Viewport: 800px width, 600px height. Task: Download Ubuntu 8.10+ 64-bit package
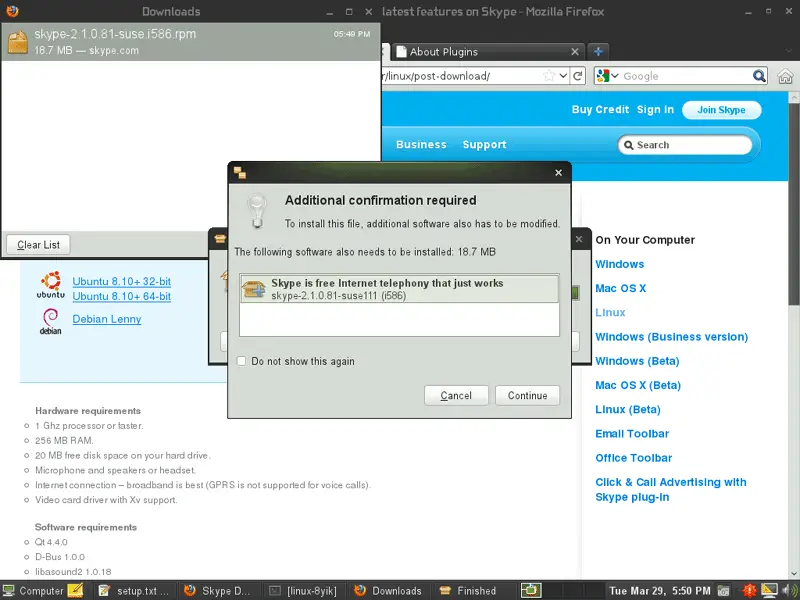pyautogui.click(x=121, y=296)
